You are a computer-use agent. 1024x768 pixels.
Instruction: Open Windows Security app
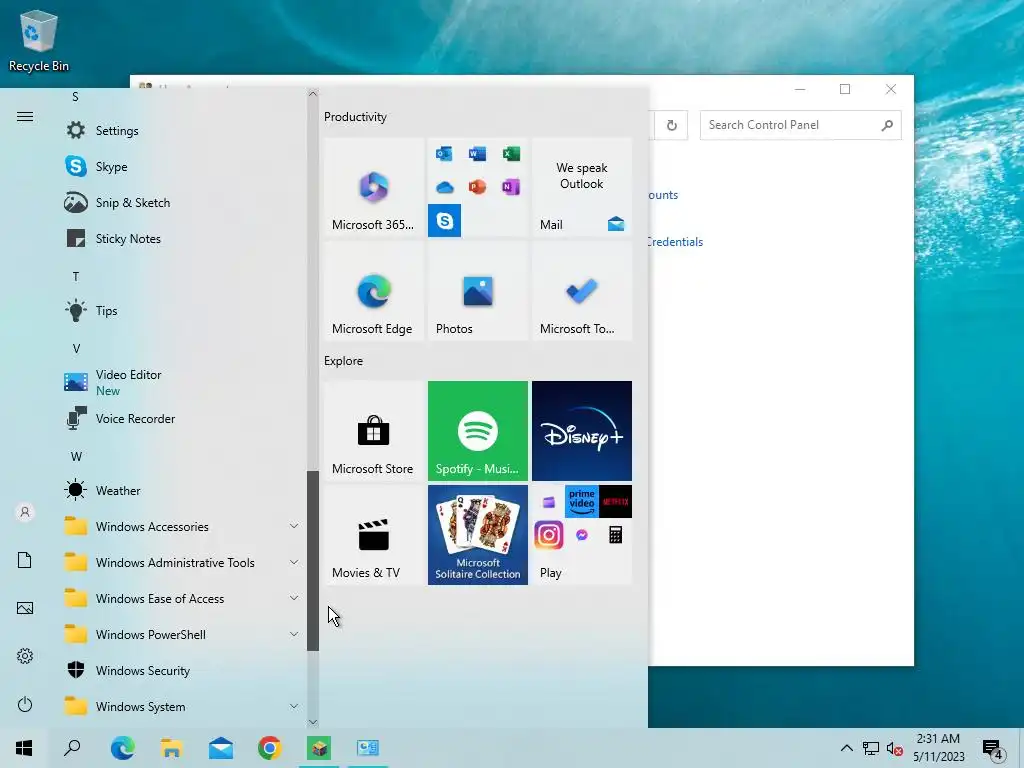tap(182, 671)
